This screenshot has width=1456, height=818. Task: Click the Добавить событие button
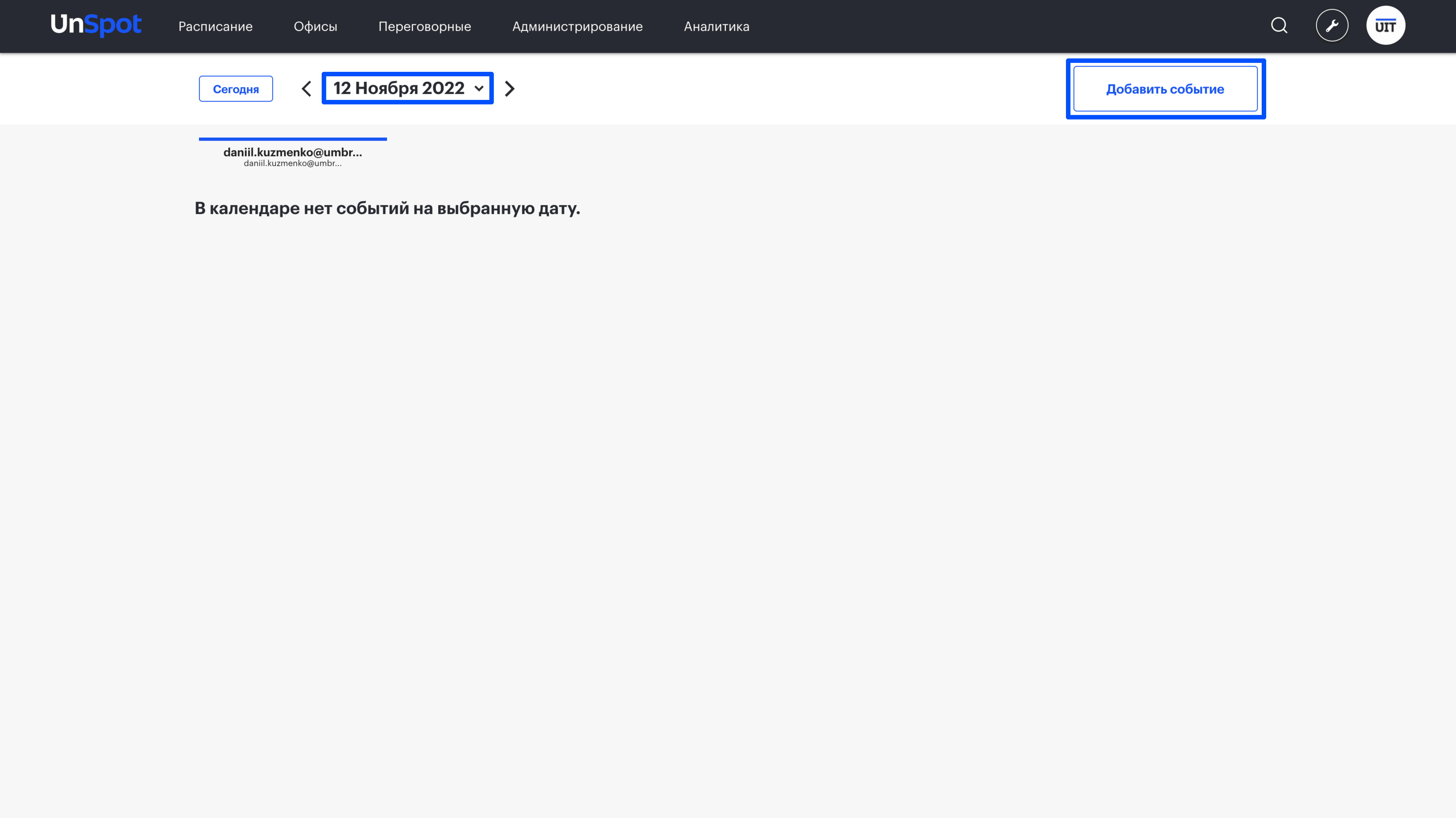tap(1165, 89)
